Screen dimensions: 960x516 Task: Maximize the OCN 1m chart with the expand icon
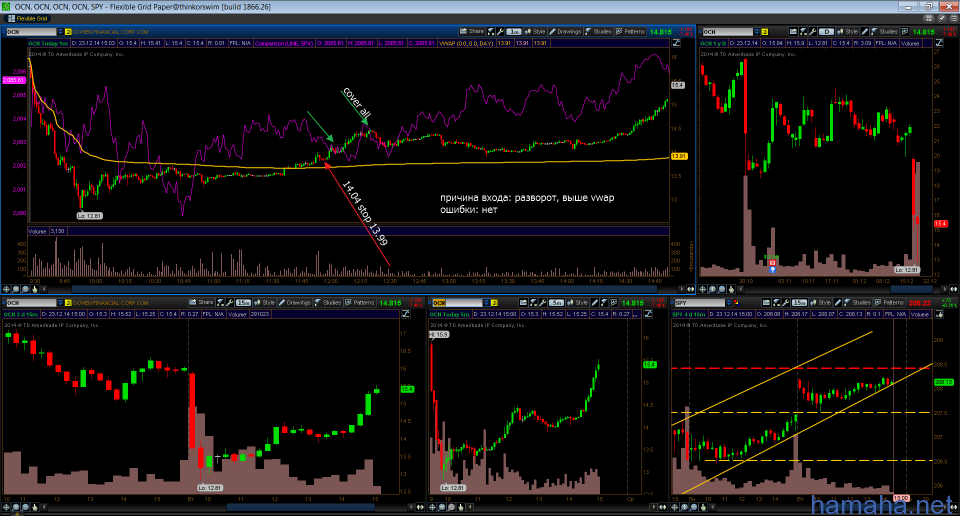click(x=677, y=43)
